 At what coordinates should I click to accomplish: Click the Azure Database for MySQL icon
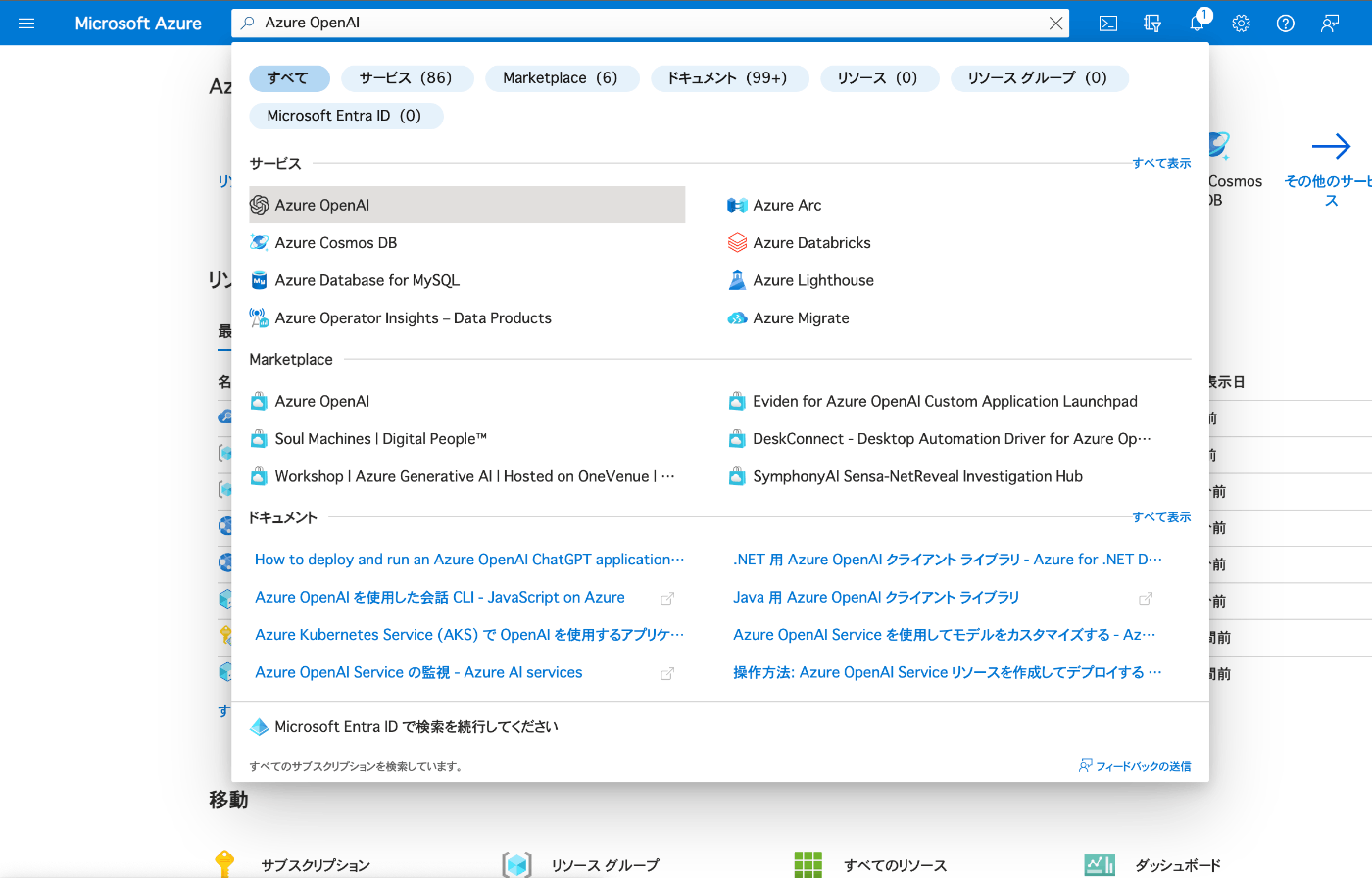tap(260, 280)
